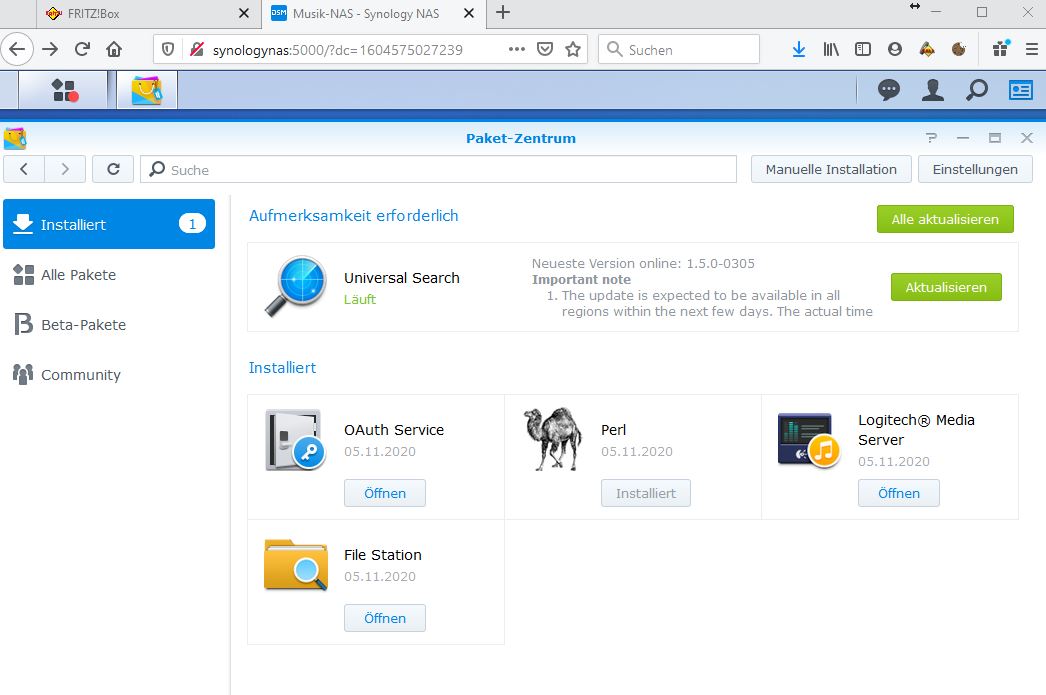Refresh the Paket-Zentrum list

(x=113, y=169)
